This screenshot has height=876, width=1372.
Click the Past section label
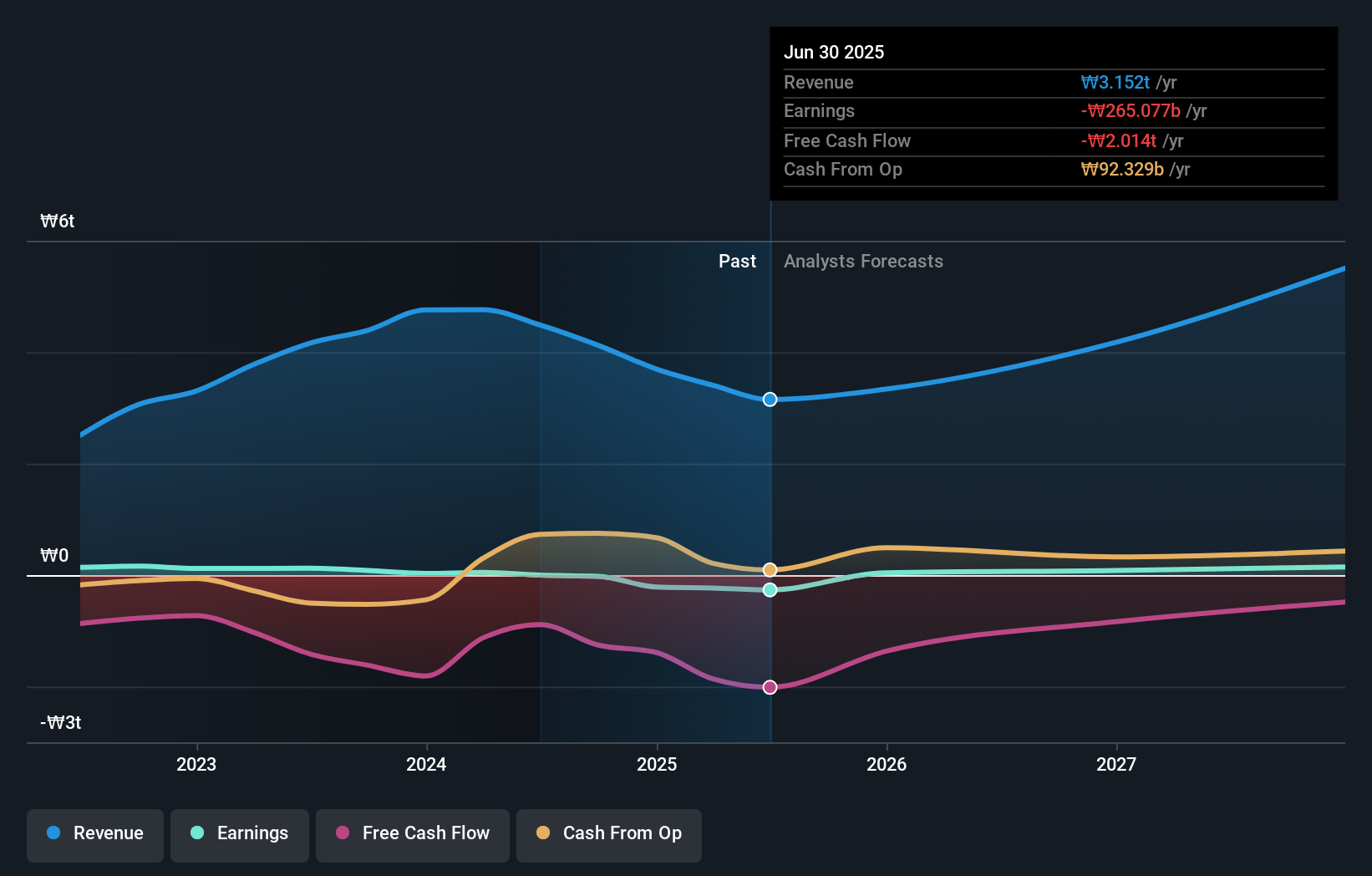click(x=737, y=261)
